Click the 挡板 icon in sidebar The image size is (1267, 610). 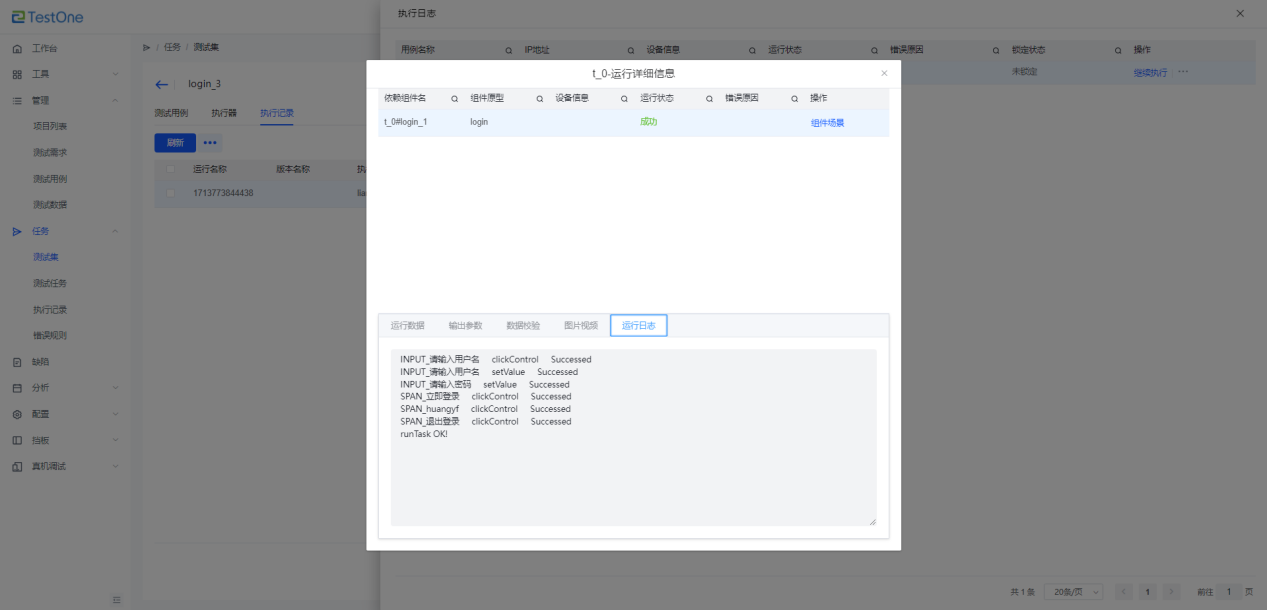coord(17,440)
